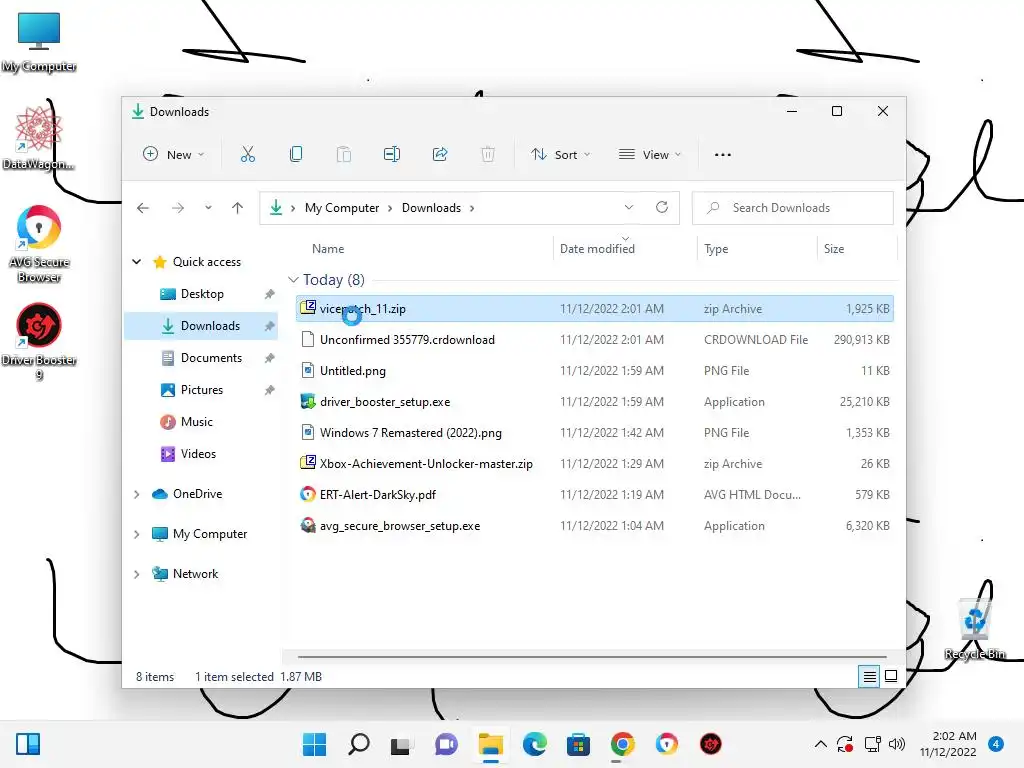The image size is (1024, 768).
Task: Switch to details view layout icon
Action: [x=869, y=677]
